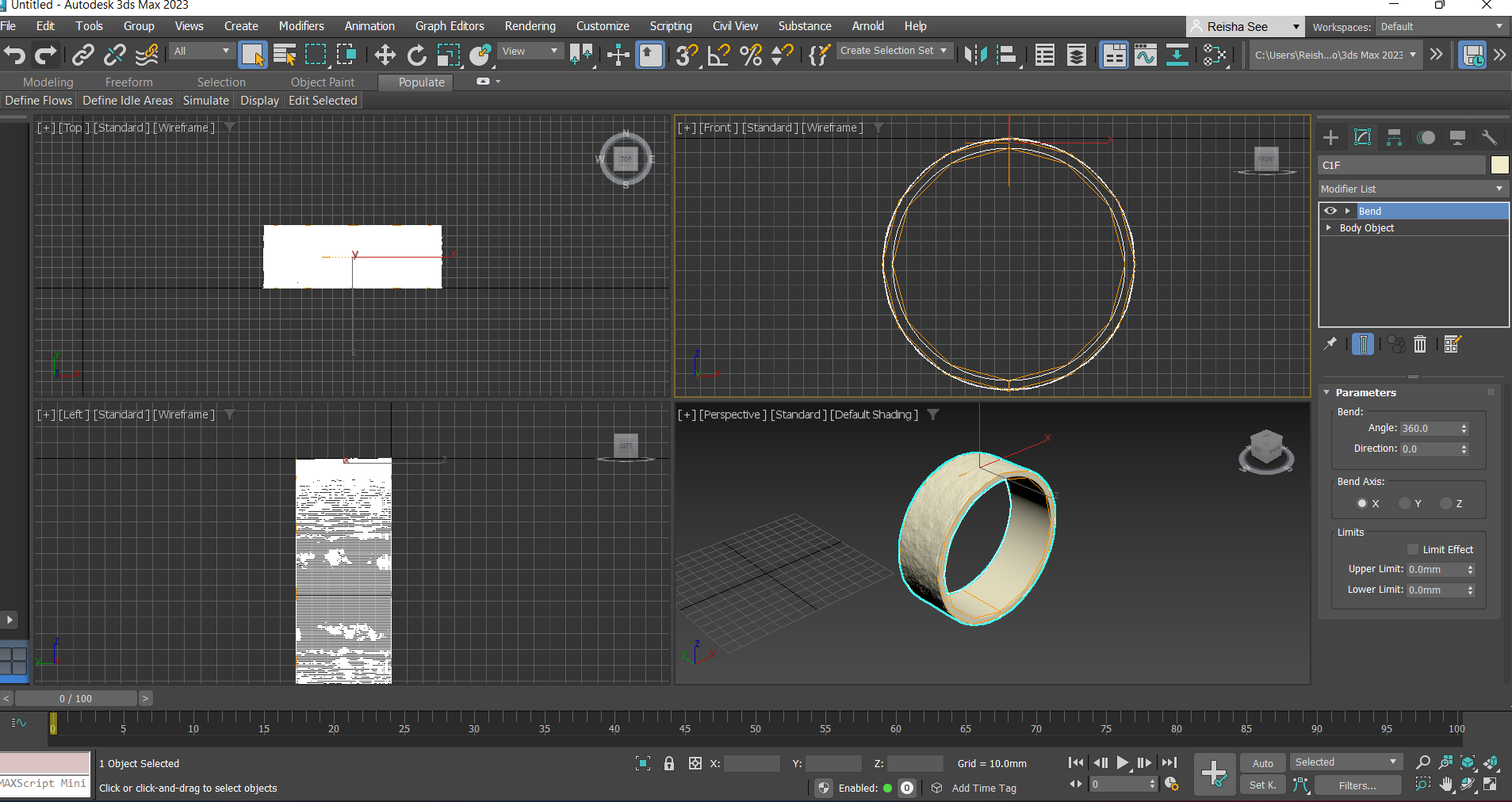Choose the Unlink Selection tool
The image size is (1512, 802).
pyautogui.click(x=115, y=55)
